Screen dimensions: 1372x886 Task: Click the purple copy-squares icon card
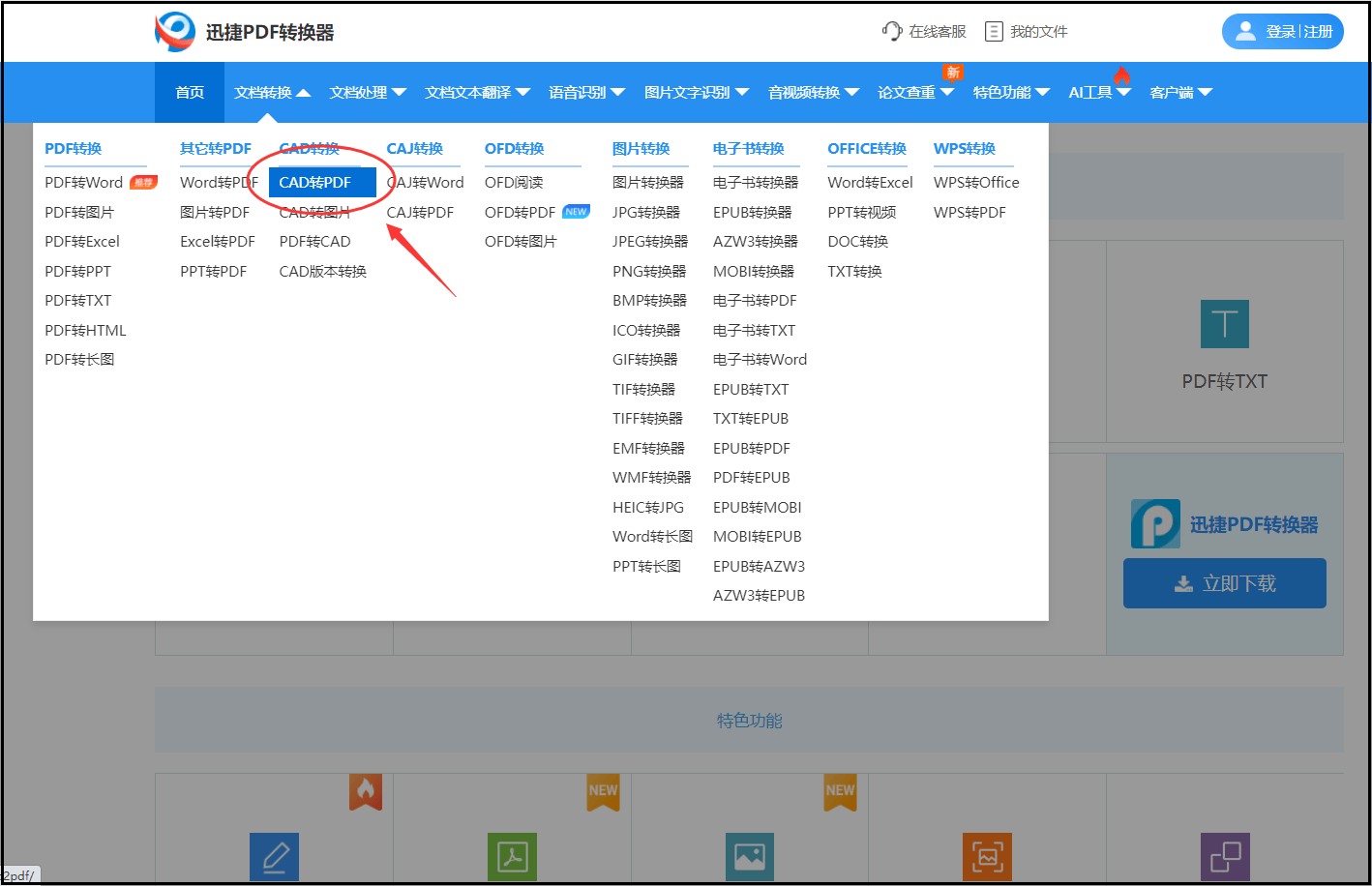[1226, 856]
